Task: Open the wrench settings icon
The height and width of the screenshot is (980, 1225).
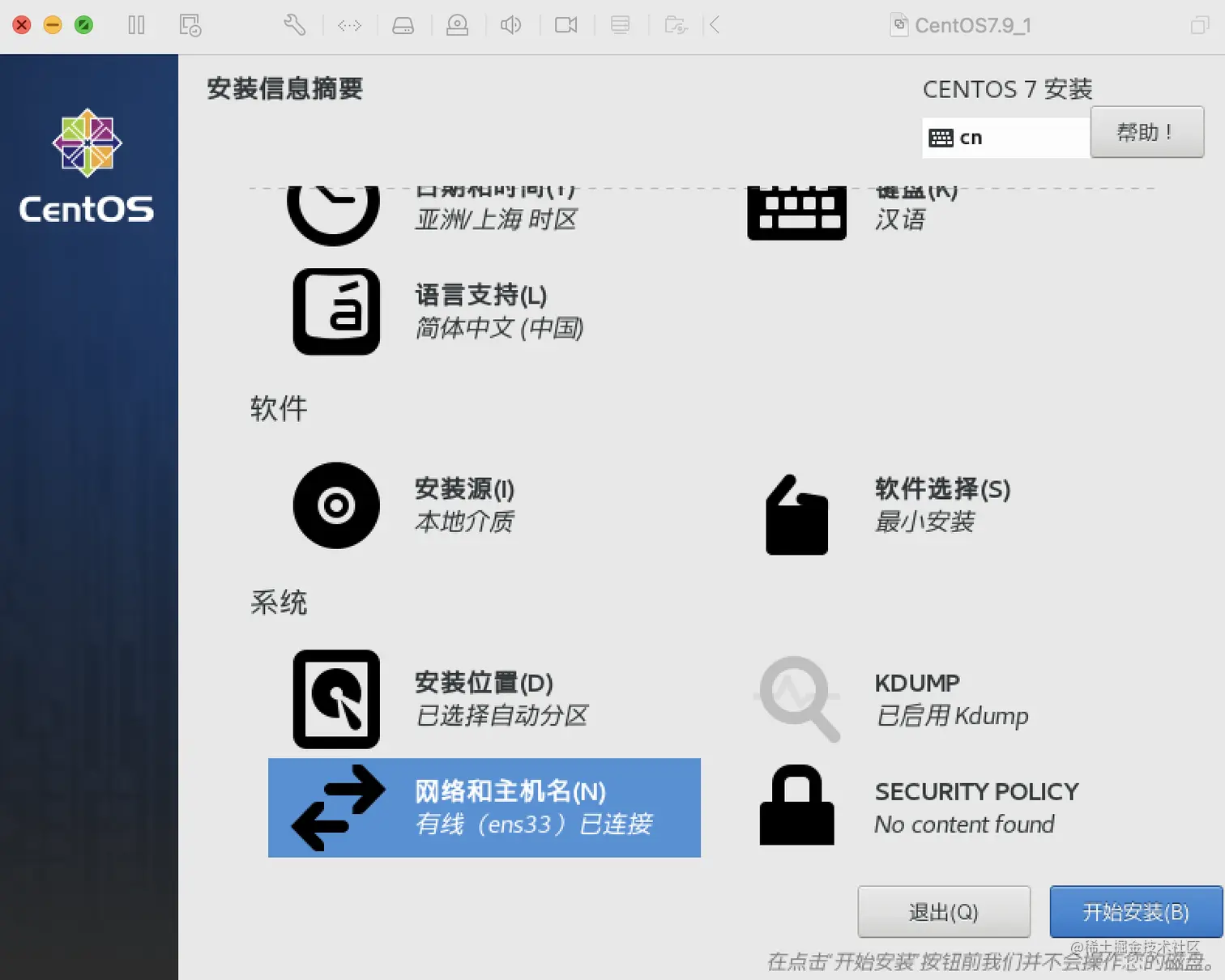Action: (295, 26)
